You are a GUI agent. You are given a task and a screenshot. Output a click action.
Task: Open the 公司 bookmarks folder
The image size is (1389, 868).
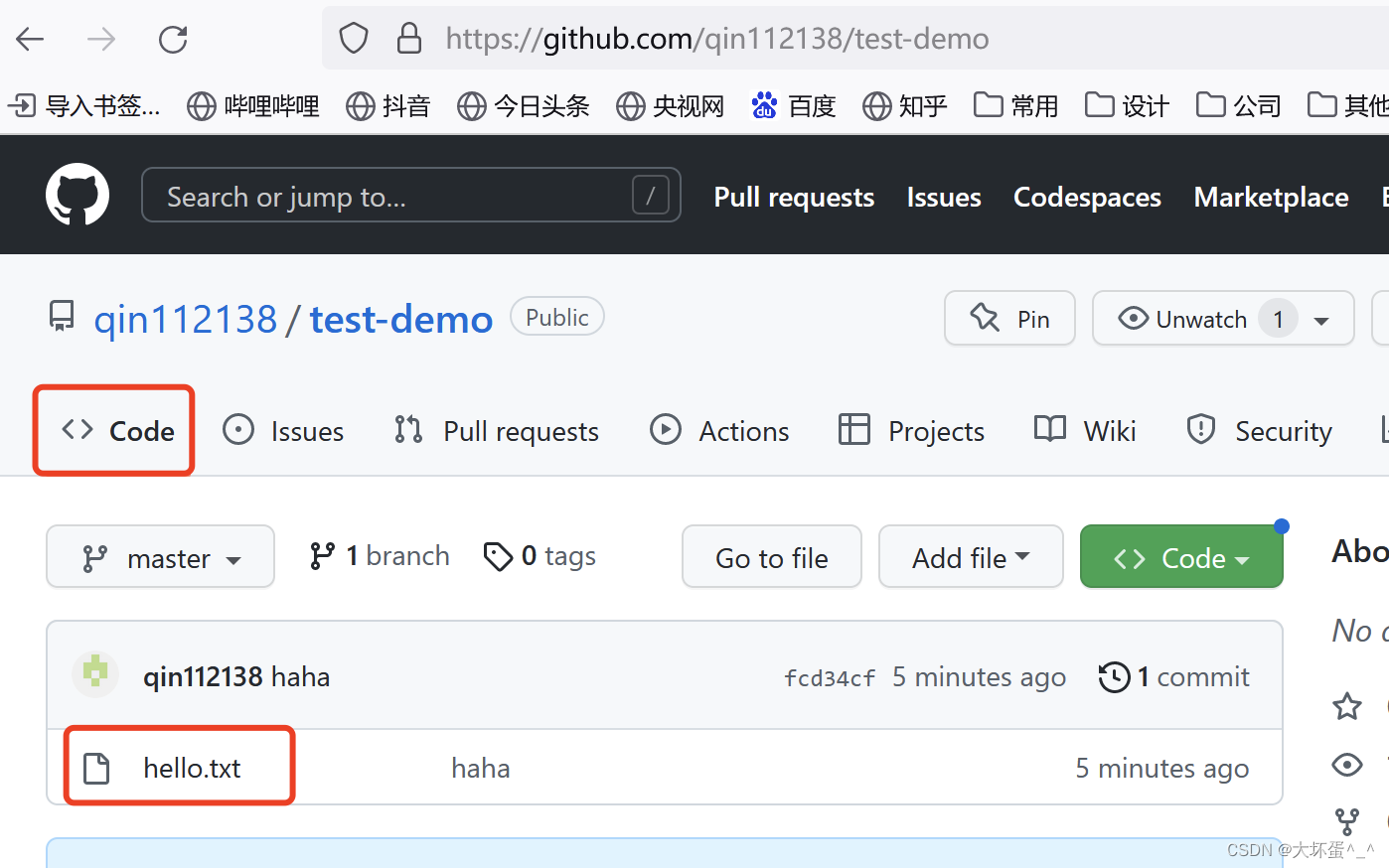1239,105
